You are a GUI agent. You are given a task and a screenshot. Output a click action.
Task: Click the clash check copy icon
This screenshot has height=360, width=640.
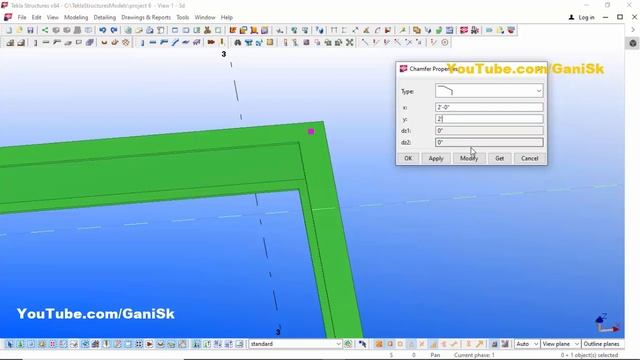click(417, 30)
